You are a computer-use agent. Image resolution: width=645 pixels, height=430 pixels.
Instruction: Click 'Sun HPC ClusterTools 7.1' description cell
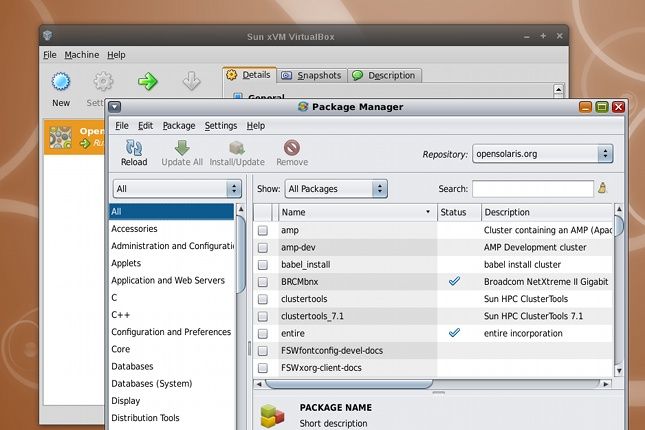pos(547,316)
